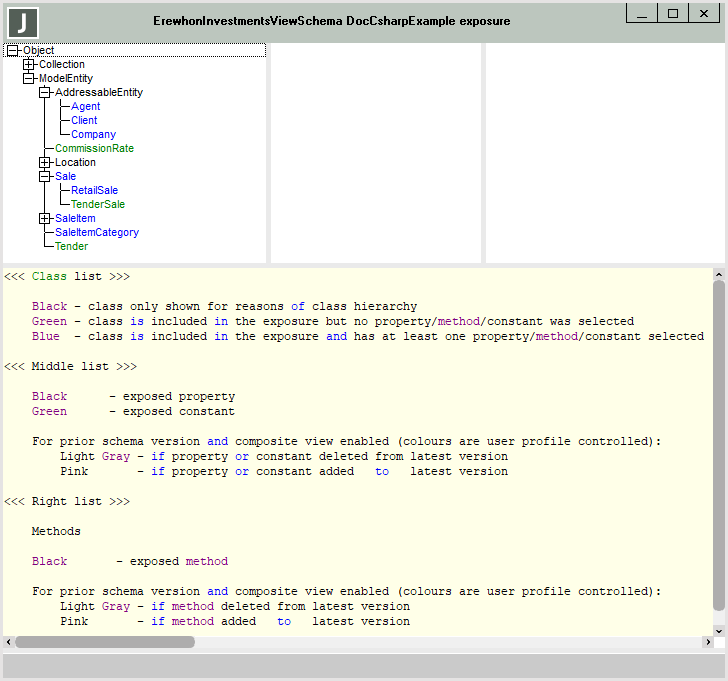Select the CommissionRate class
This screenshot has height=681, width=728.
pyautogui.click(x=94, y=149)
